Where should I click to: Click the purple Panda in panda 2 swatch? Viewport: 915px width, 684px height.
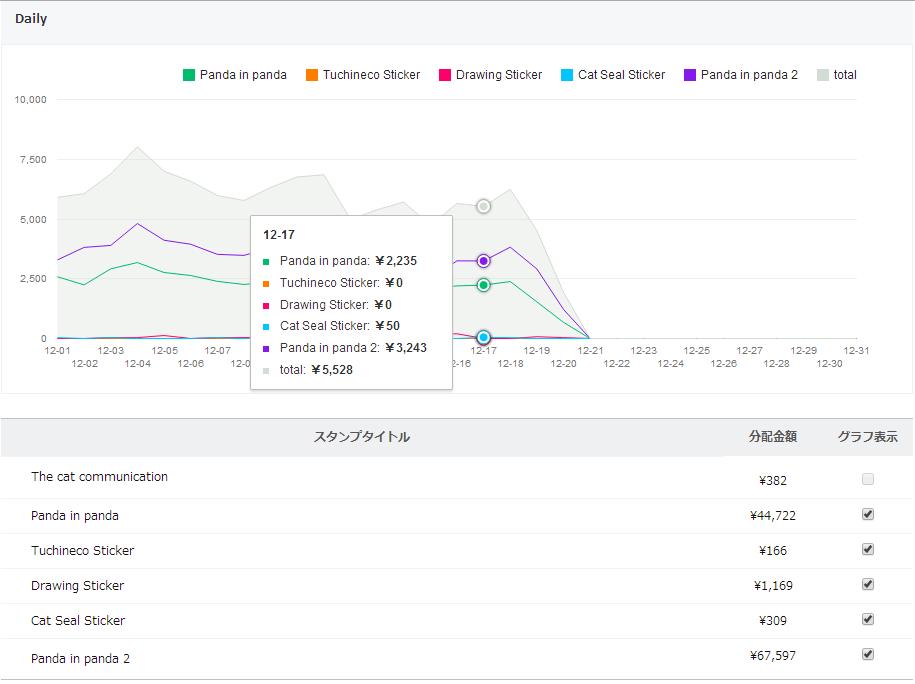(x=690, y=75)
